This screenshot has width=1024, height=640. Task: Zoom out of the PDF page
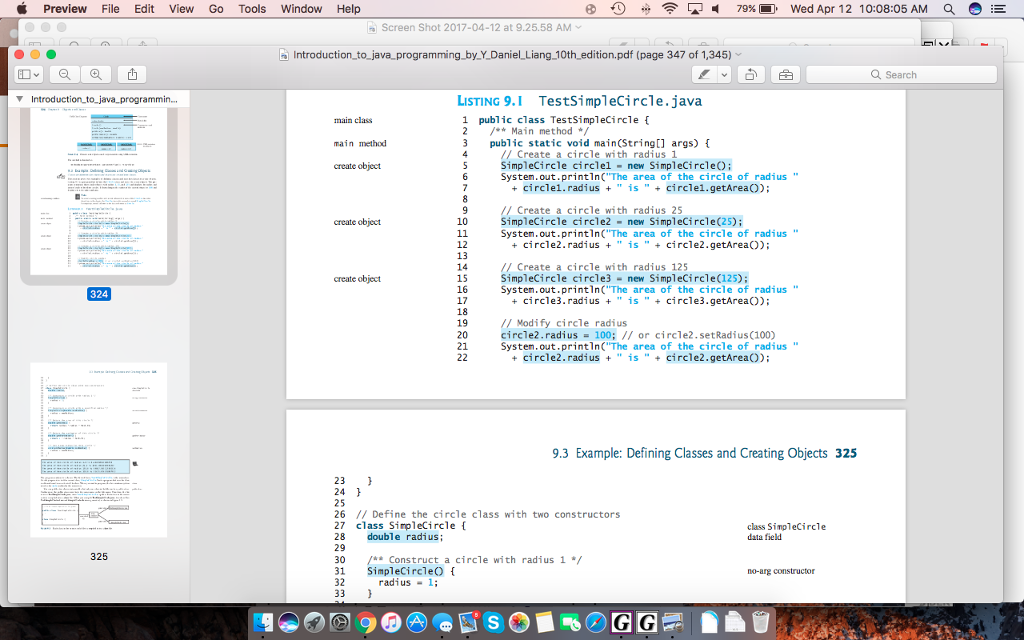point(64,73)
